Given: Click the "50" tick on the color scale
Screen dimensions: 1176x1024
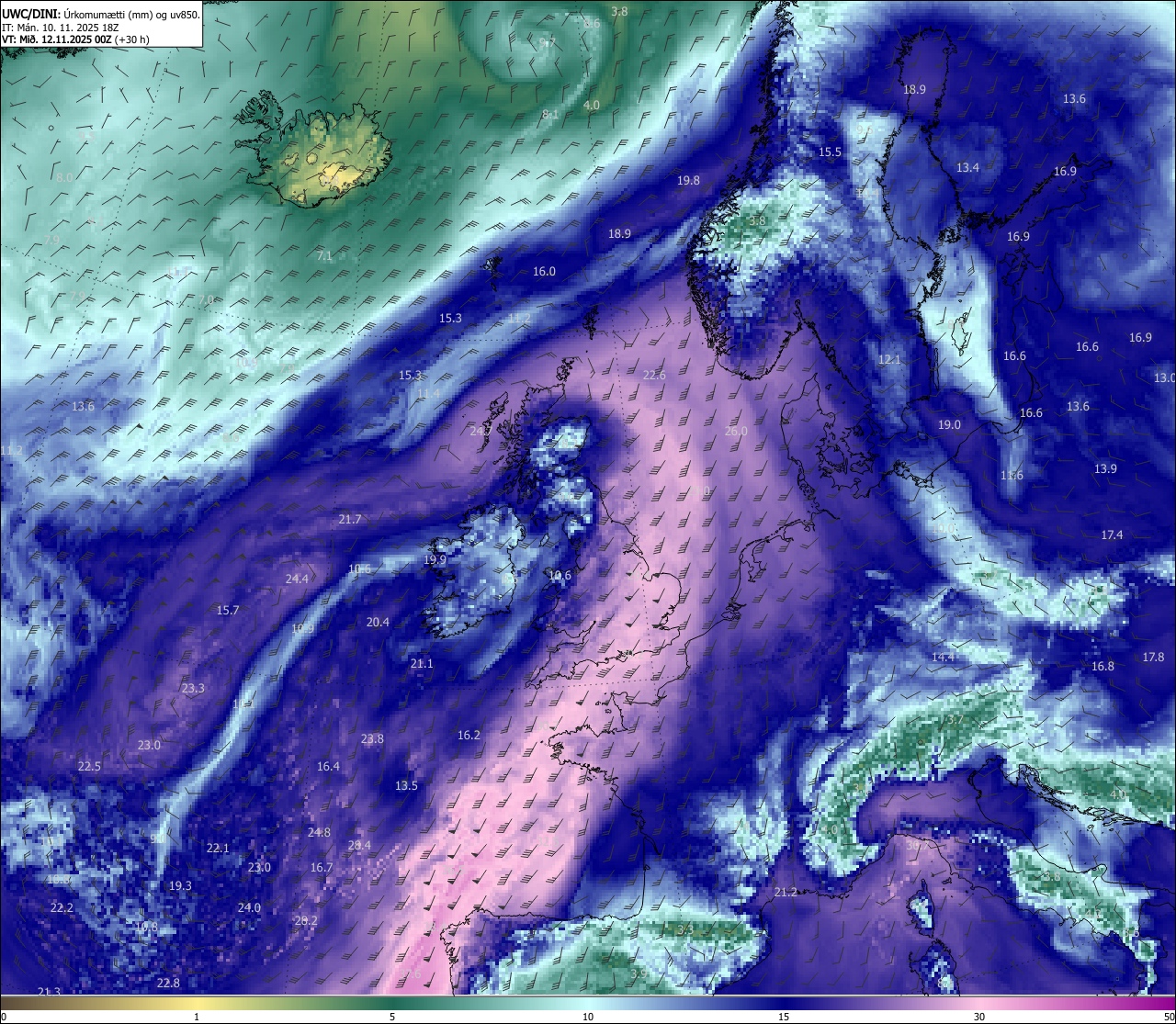Looking at the screenshot, I should (1169, 1017).
